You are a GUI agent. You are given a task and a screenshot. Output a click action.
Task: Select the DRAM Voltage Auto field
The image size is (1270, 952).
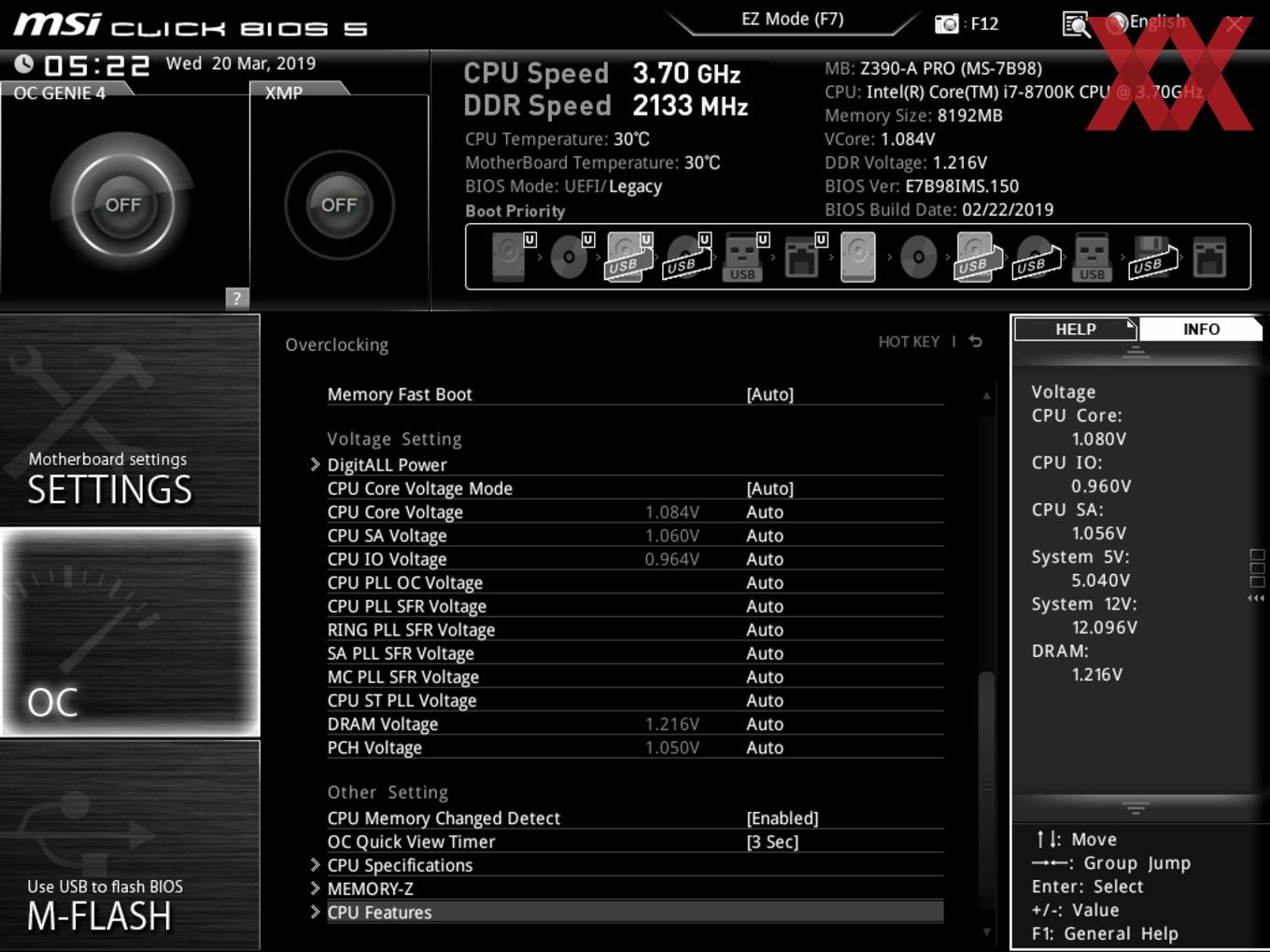point(765,723)
